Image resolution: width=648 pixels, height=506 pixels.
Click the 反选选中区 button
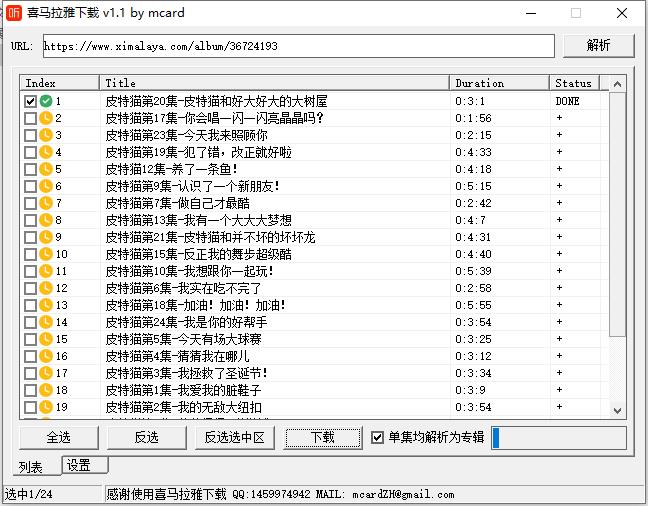pos(234,437)
